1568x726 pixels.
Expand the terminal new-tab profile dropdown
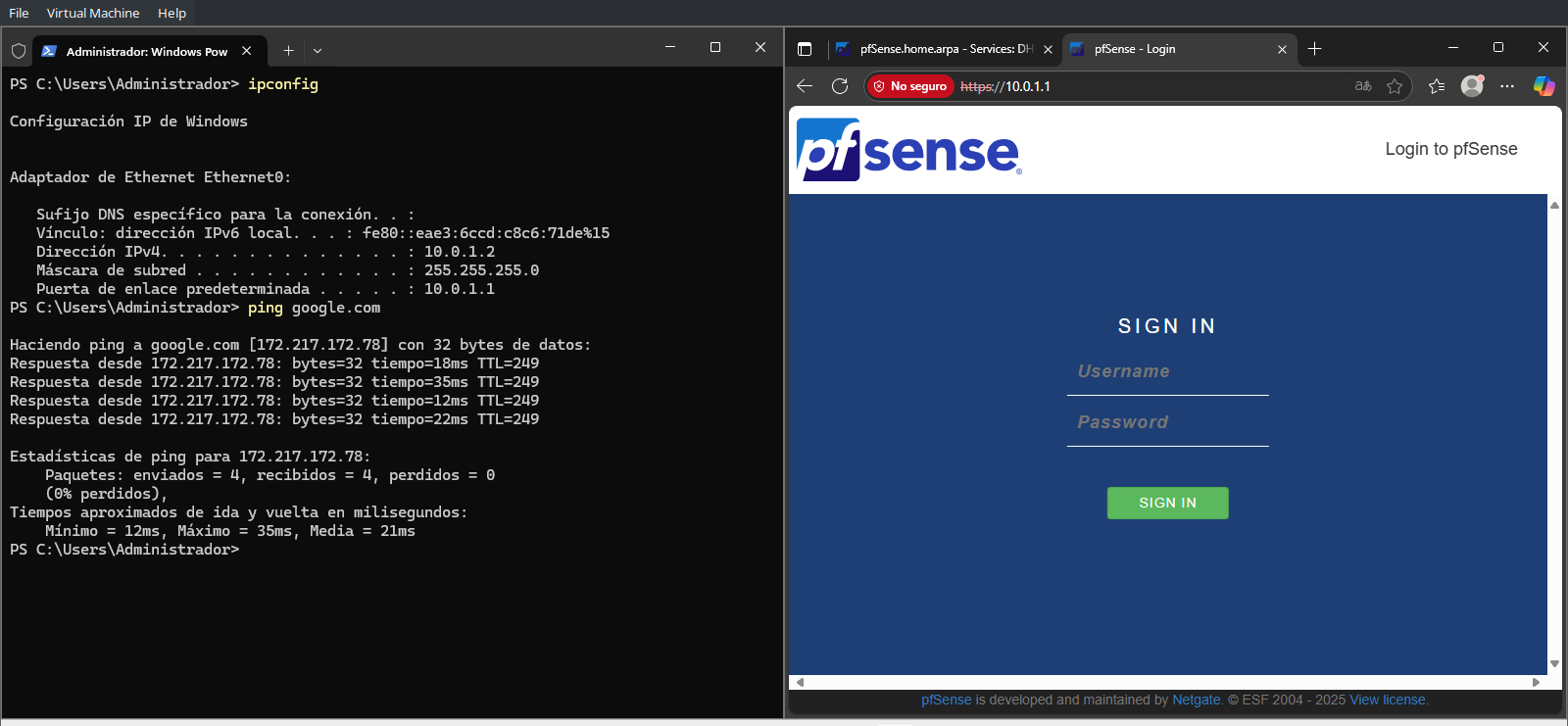pos(318,51)
